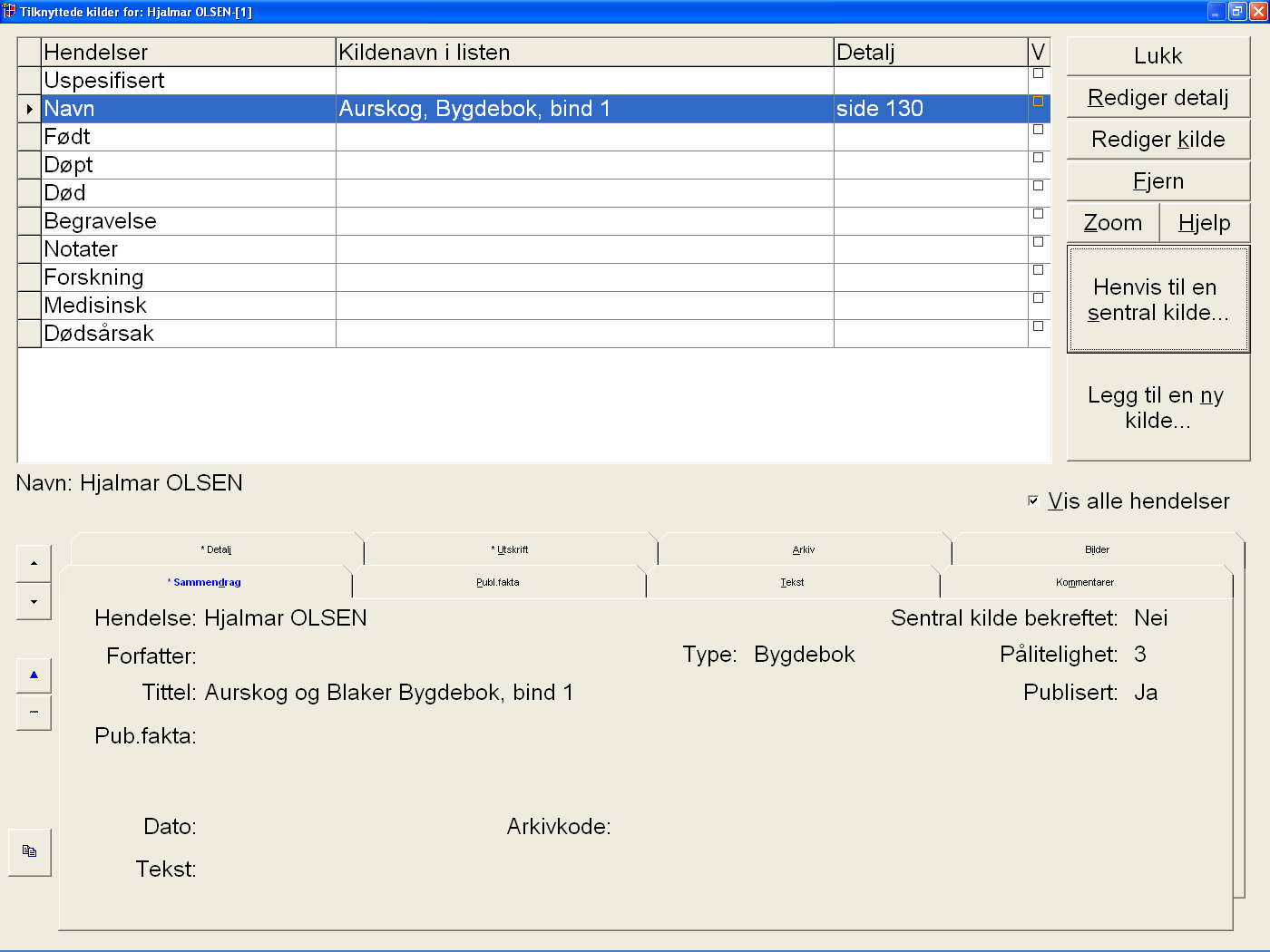
Task: Click the Zoom button
Action: pyautogui.click(x=1113, y=223)
